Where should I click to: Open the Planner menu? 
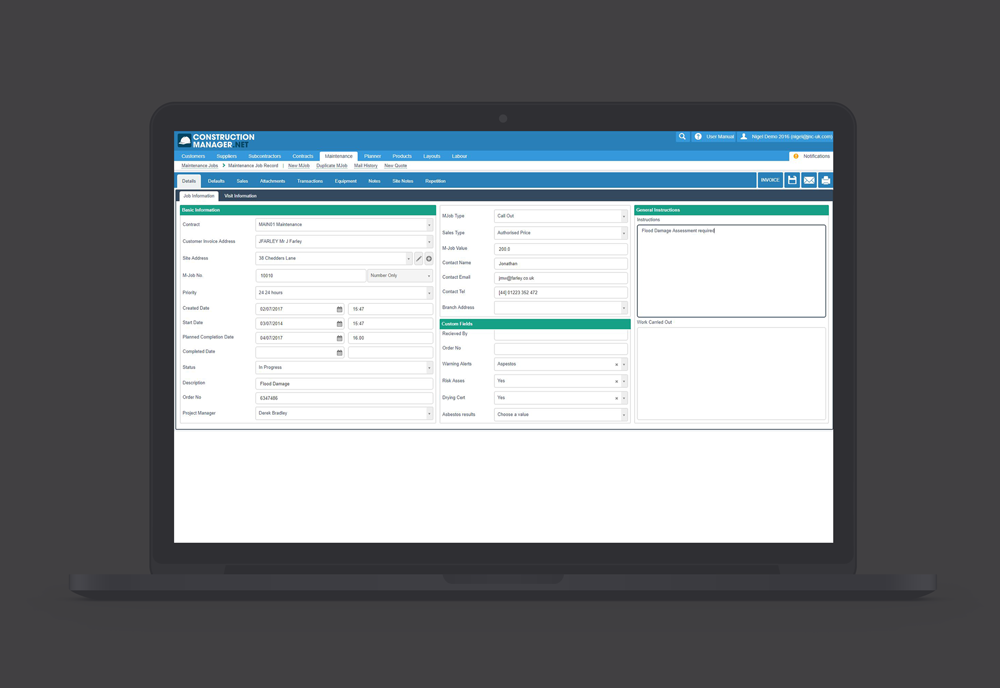pos(372,157)
